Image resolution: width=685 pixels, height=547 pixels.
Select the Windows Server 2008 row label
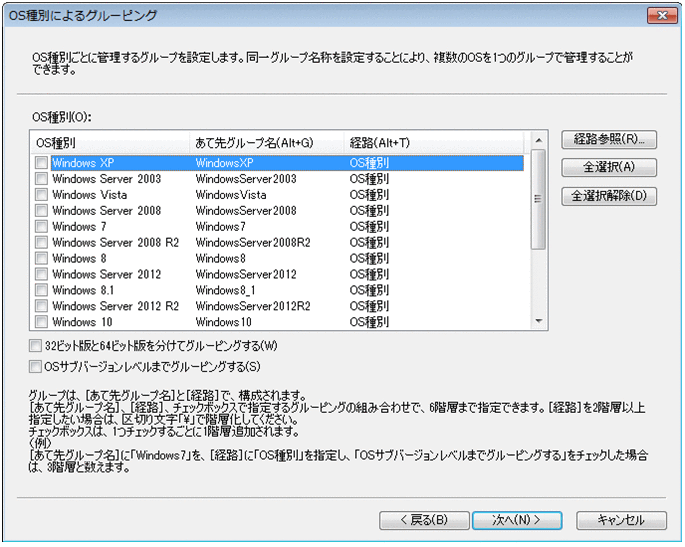(107, 211)
